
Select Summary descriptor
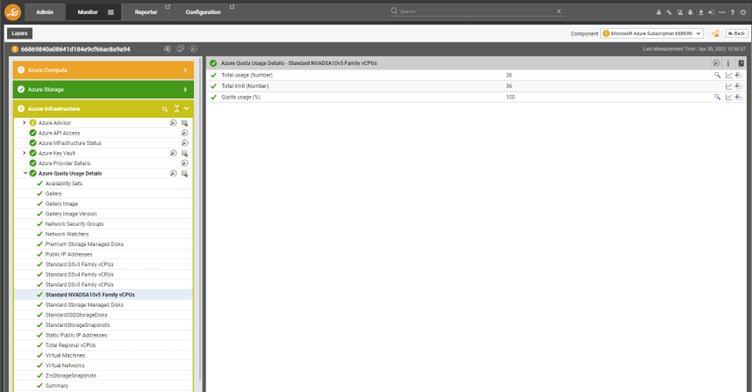coord(57,386)
